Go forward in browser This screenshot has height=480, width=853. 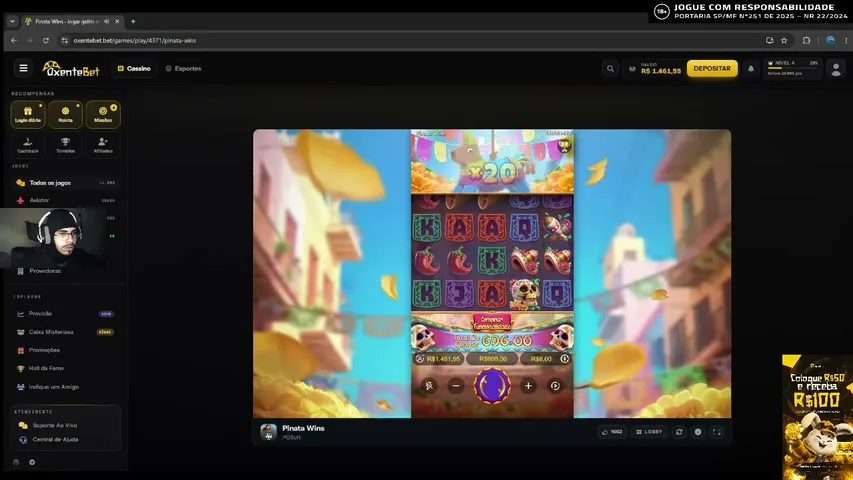(29, 40)
